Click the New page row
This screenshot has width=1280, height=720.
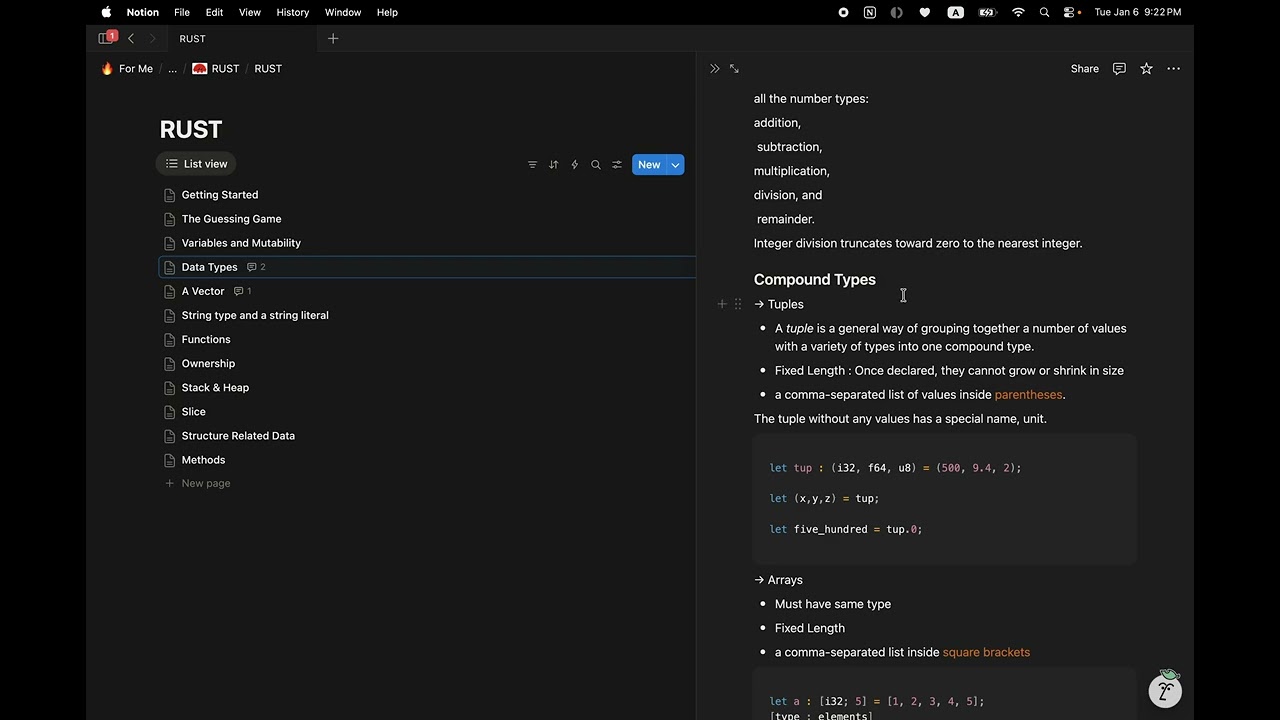[428, 483]
